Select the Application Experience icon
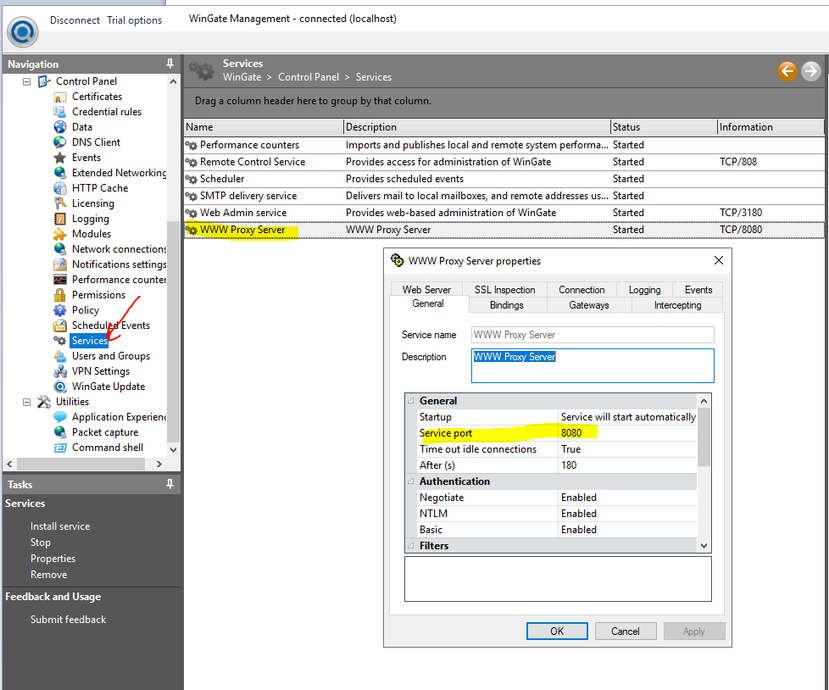This screenshot has height=690, width=829. pyautogui.click(x=60, y=417)
